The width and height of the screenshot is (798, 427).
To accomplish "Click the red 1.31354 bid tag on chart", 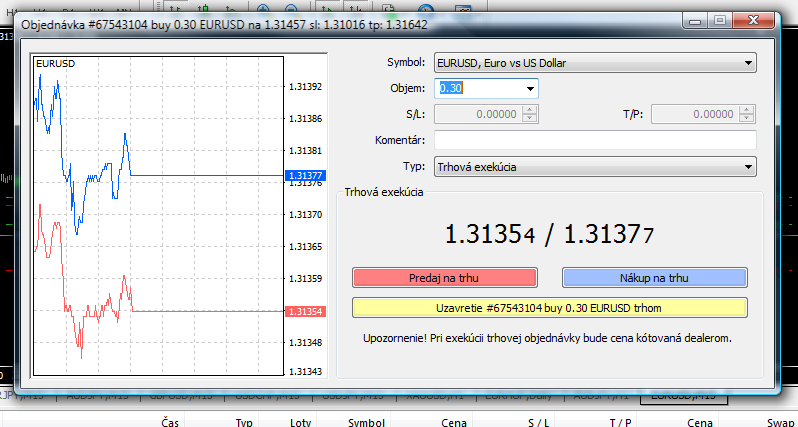I will [x=305, y=311].
